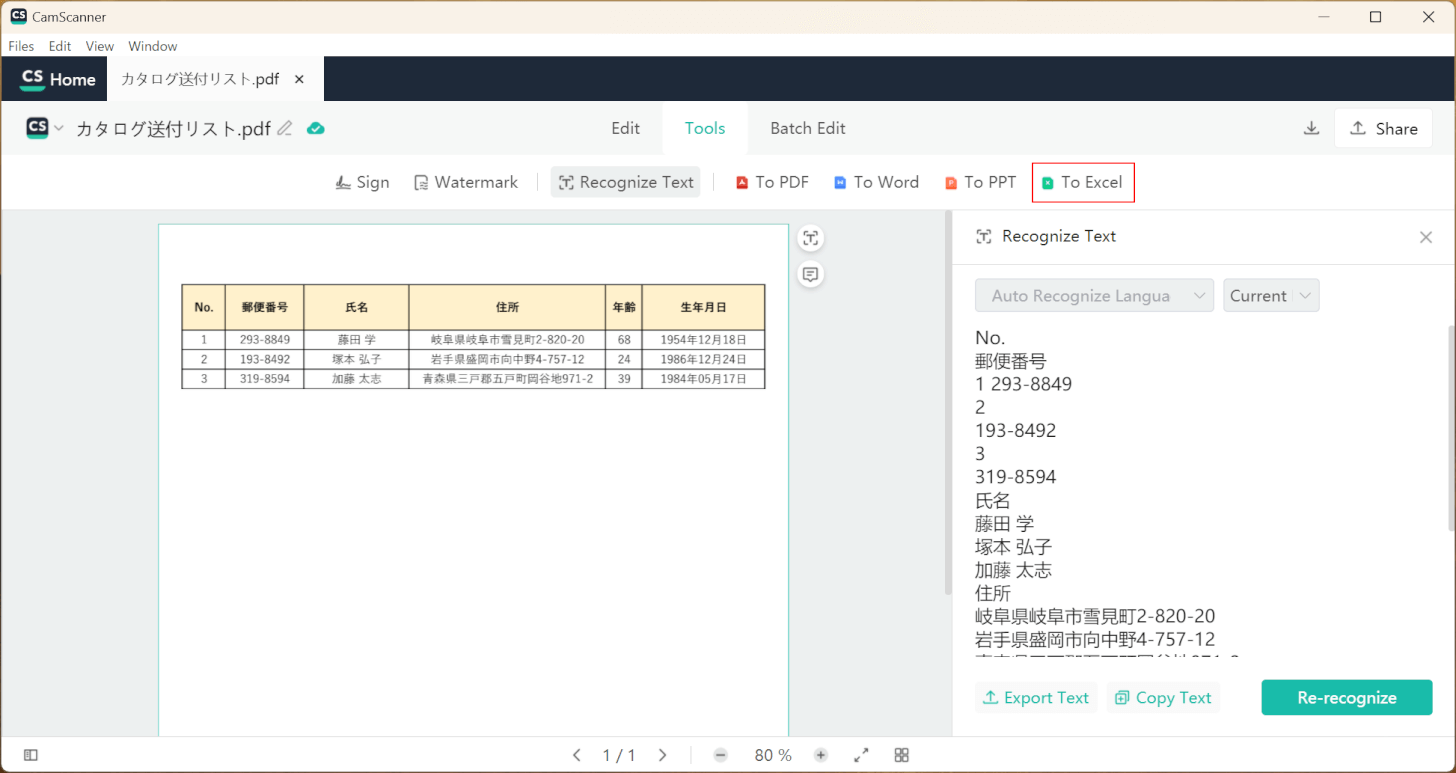Click the document view vertical scrollbar

click(947, 402)
